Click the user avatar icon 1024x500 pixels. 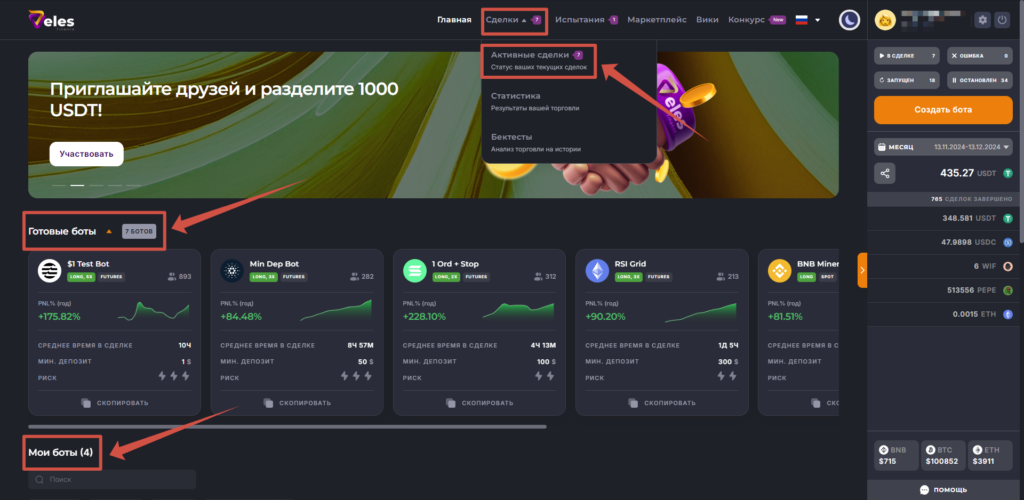pyautogui.click(x=884, y=20)
